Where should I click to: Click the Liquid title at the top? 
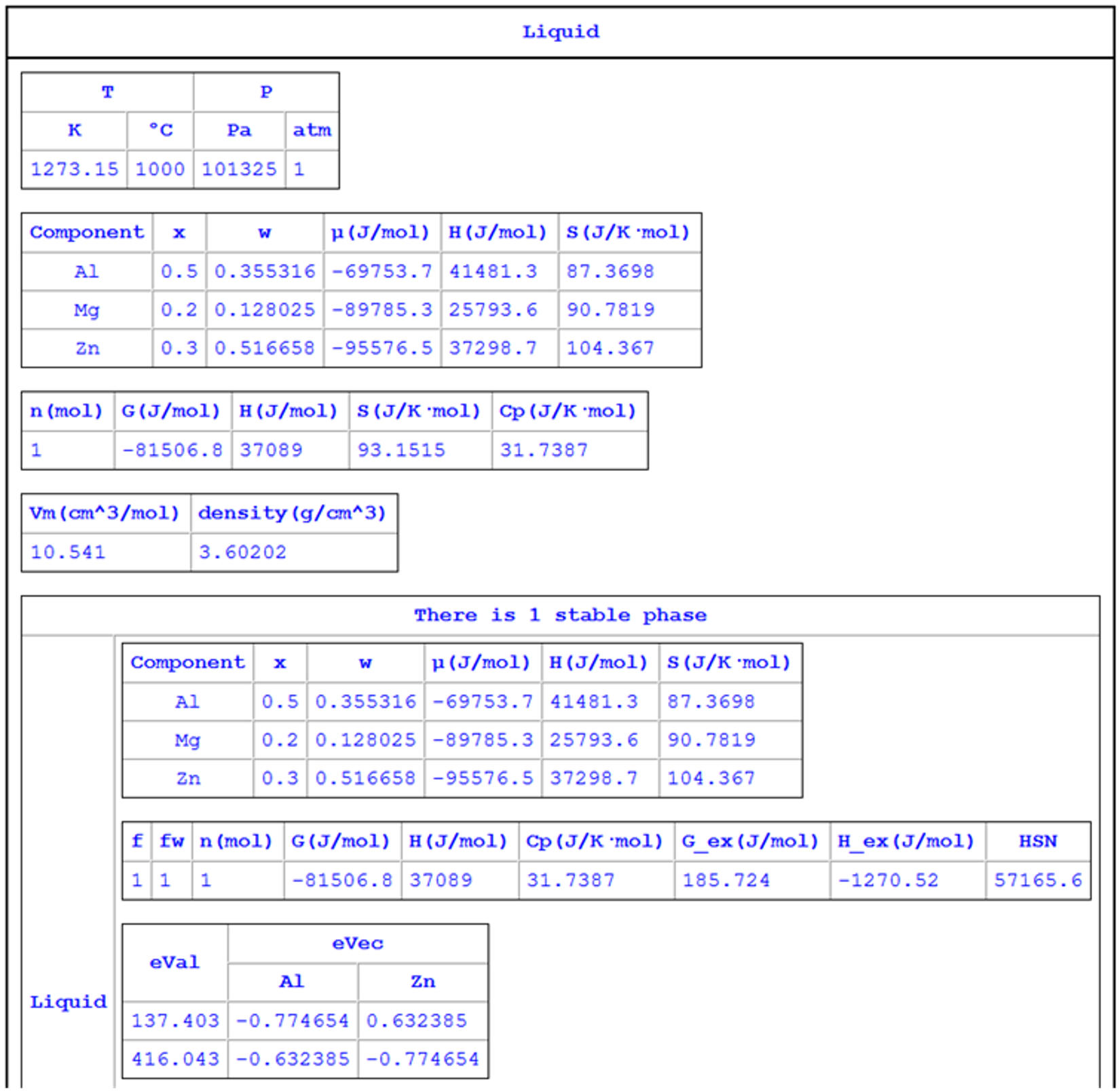click(x=561, y=32)
